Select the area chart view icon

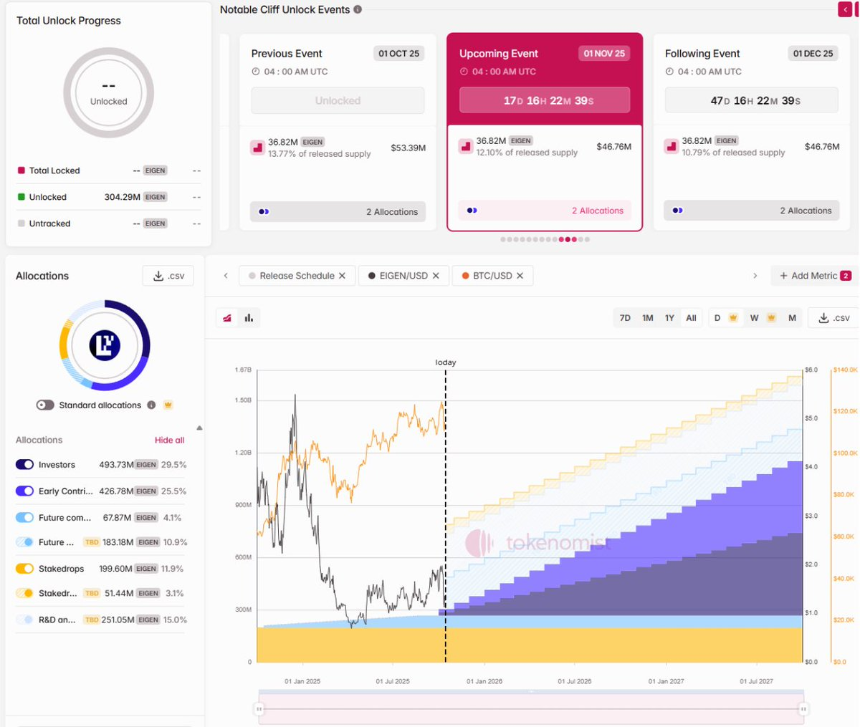coord(228,317)
